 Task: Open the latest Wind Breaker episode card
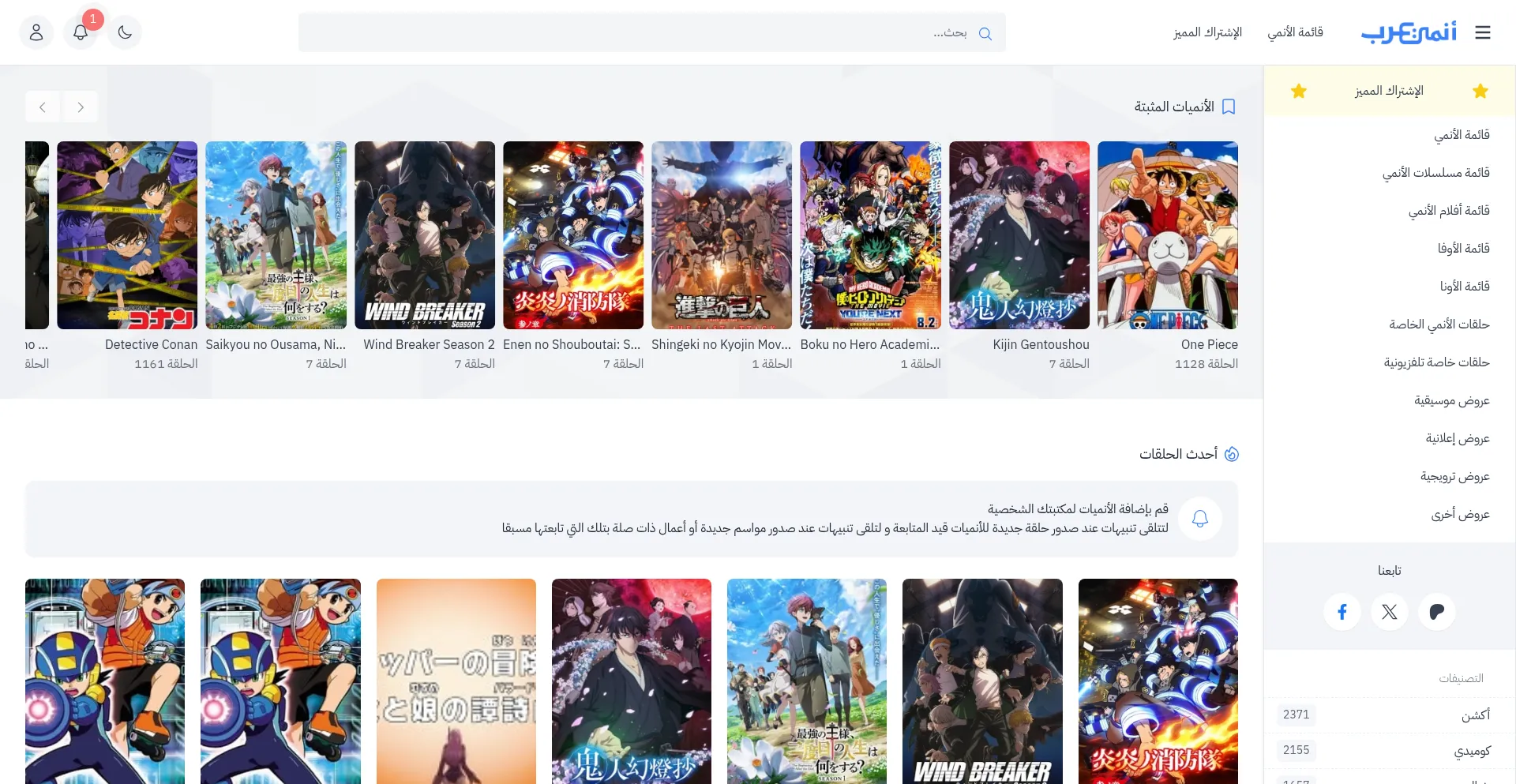point(982,681)
